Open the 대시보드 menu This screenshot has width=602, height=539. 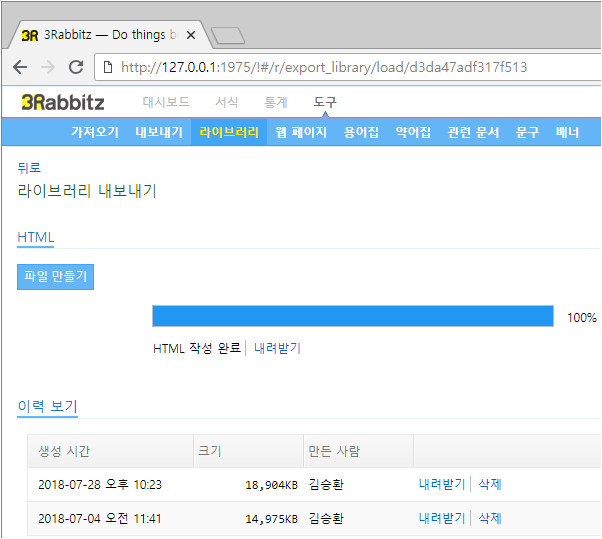[166, 102]
